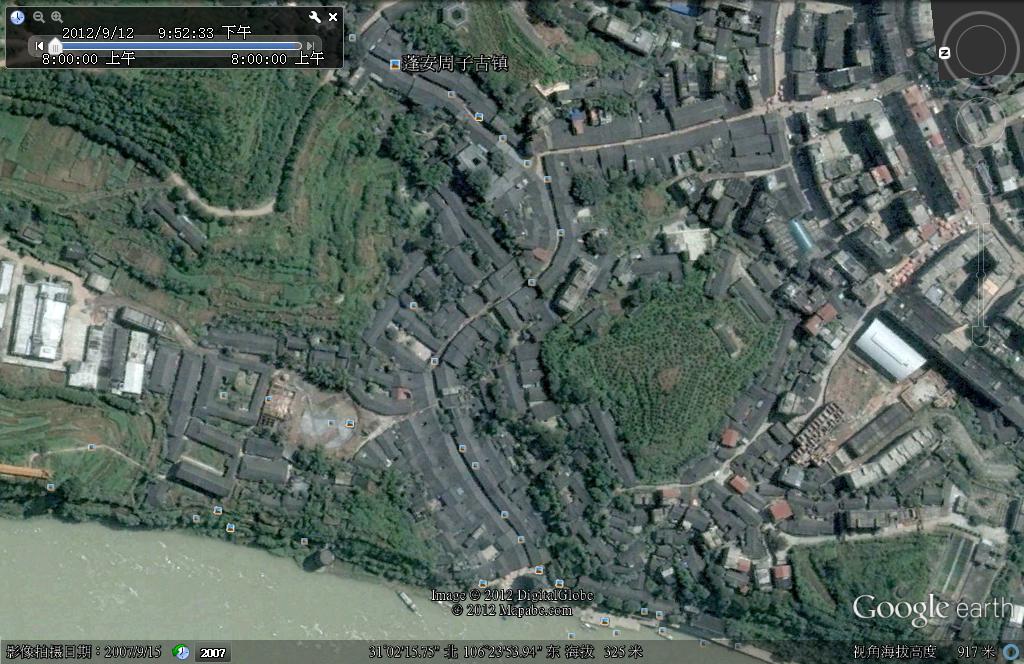Click the blue time slider track
Image resolution: width=1024 pixels, height=664 pixels.
pos(180,45)
